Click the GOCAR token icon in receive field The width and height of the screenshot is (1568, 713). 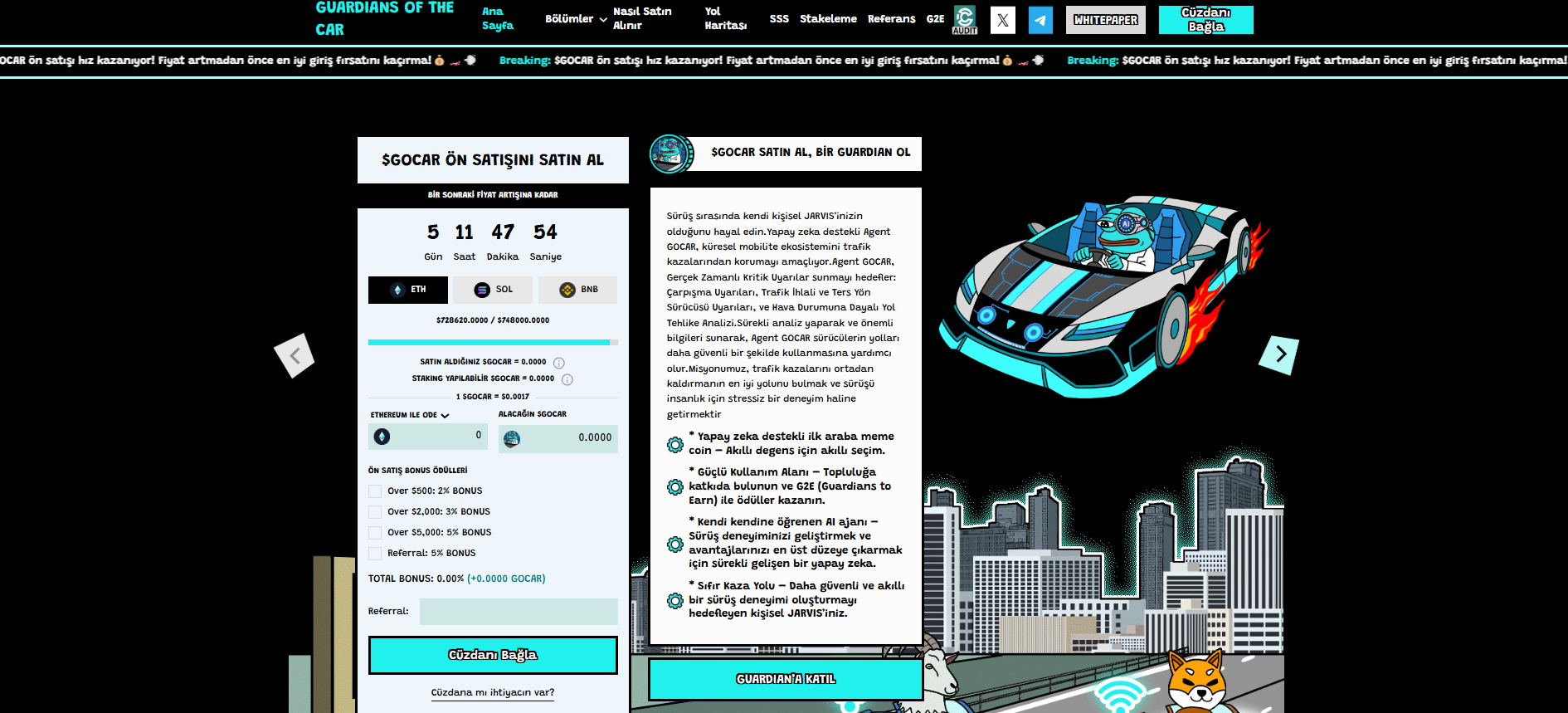[512, 438]
